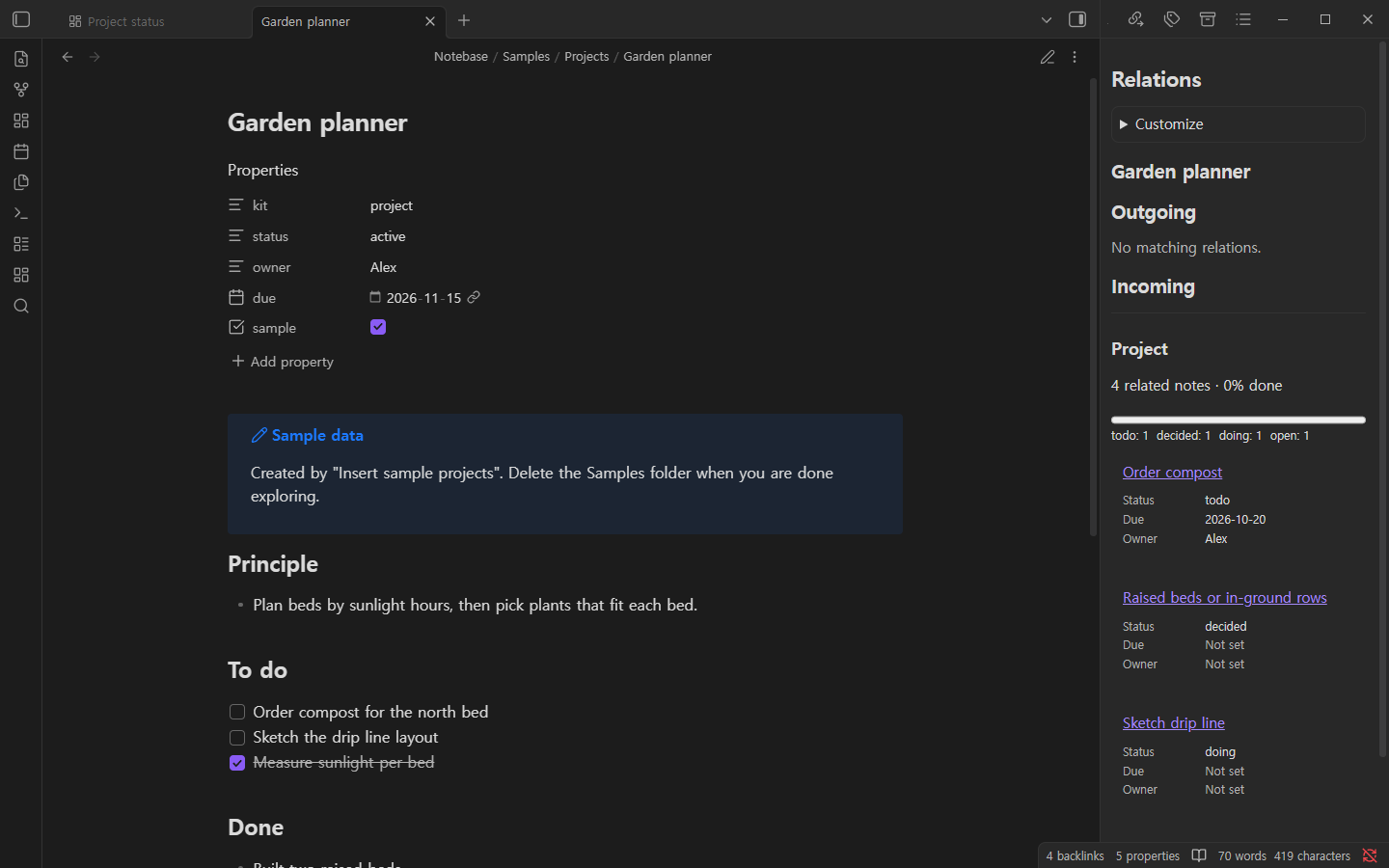Open command palette terminal icon

tap(21, 213)
